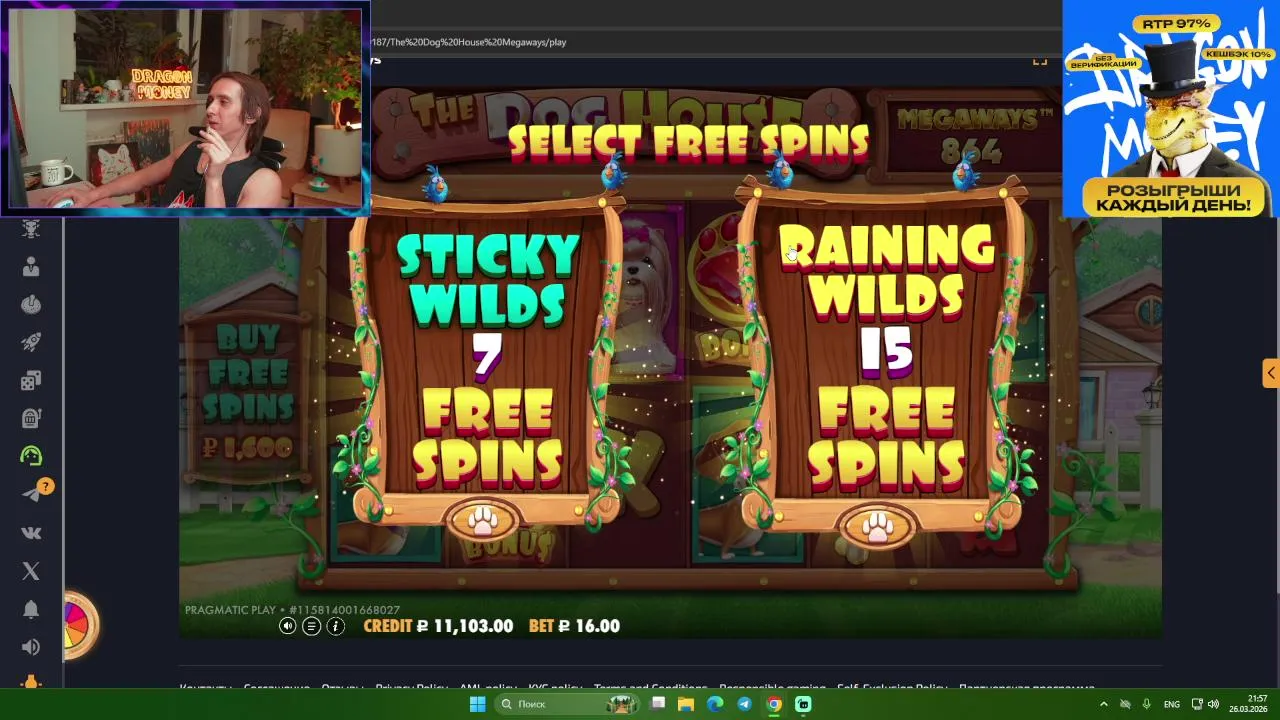Open the system volume tray icon
The height and width of the screenshot is (720, 1280).
pos(1213,704)
